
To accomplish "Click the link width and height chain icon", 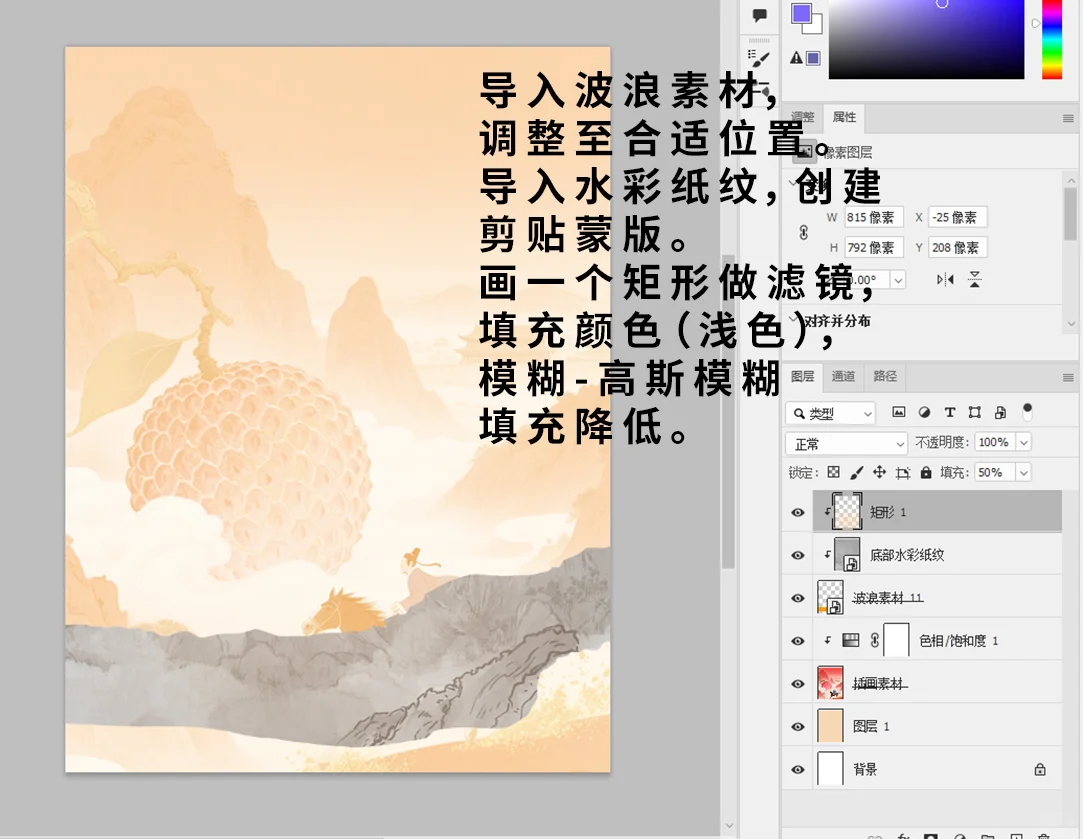I will coord(803,232).
